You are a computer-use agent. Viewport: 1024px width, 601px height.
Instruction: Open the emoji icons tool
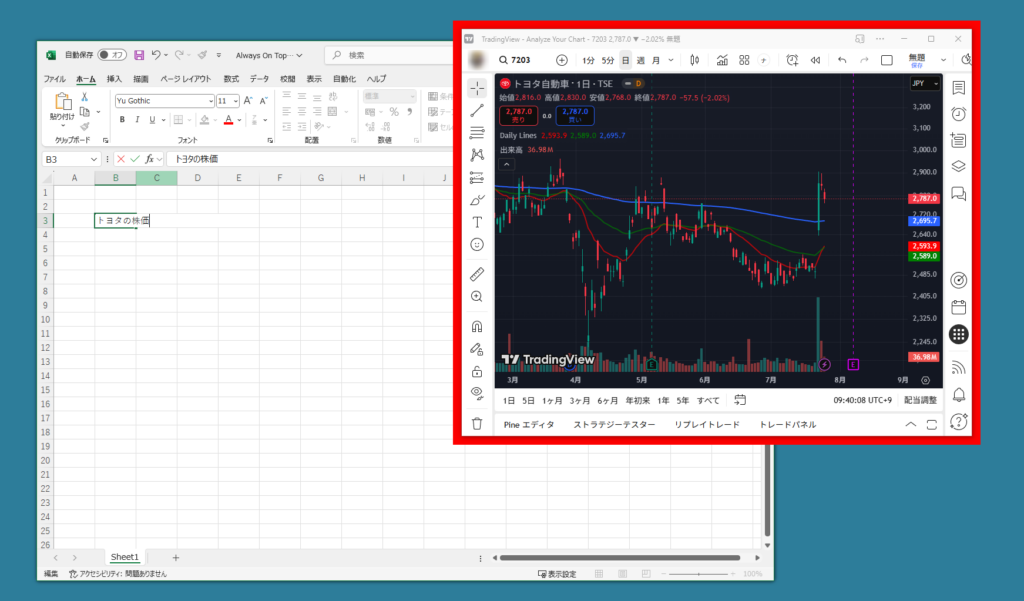click(x=477, y=244)
